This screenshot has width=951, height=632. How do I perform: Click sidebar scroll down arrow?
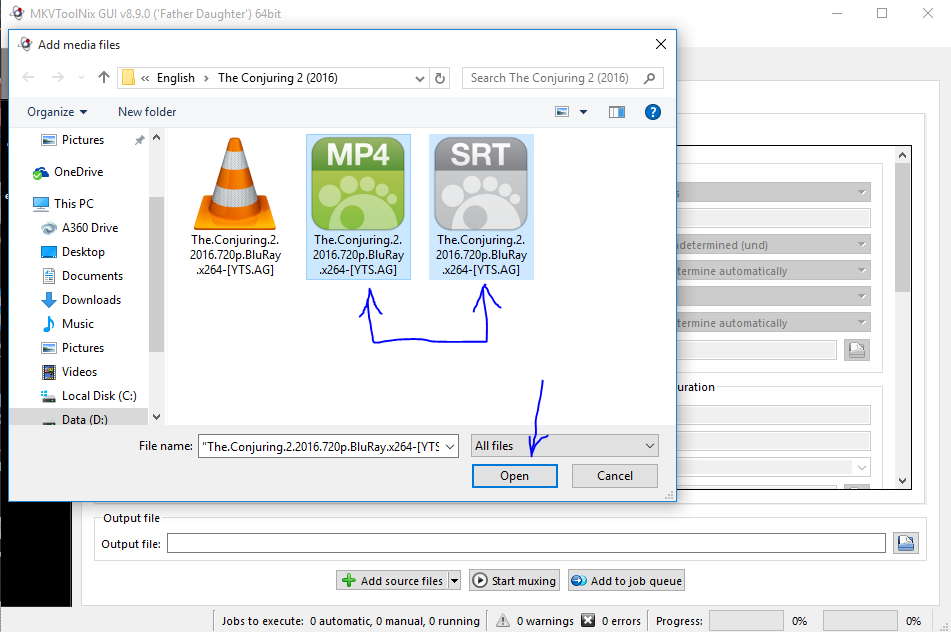pyautogui.click(x=156, y=417)
